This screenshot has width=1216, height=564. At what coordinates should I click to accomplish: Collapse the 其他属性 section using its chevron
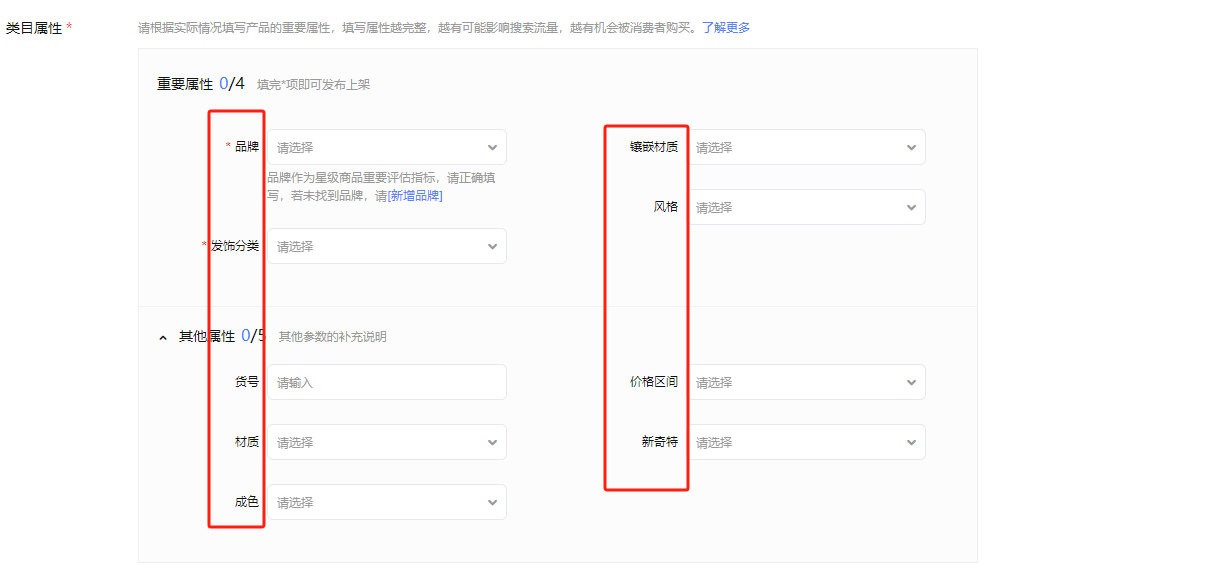[x=163, y=338]
